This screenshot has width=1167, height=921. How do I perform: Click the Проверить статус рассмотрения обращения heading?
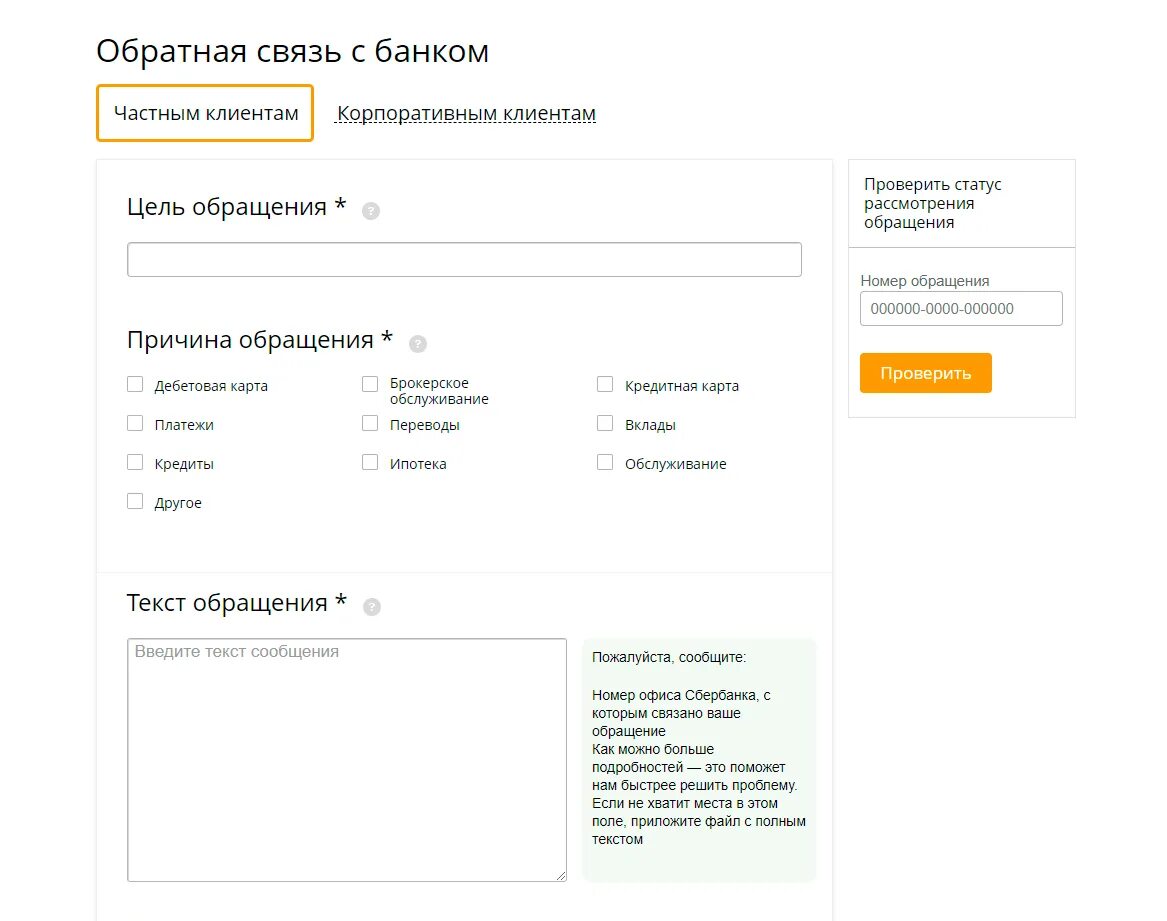point(933,203)
